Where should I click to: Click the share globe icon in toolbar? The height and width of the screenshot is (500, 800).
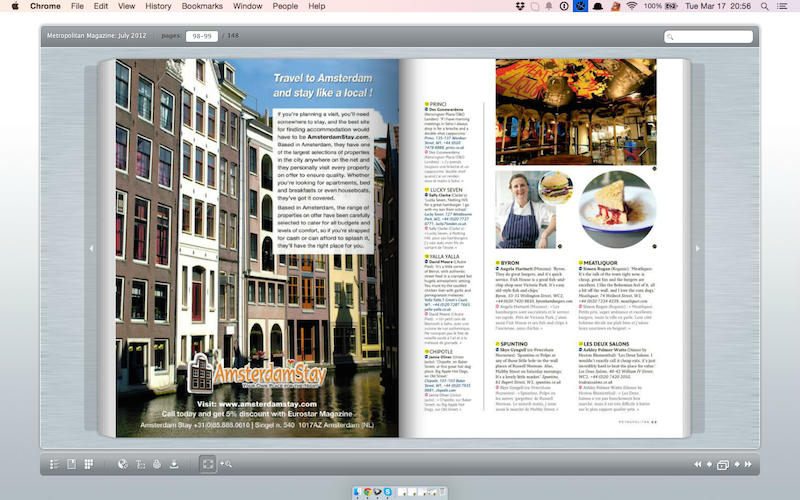pos(122,464)
